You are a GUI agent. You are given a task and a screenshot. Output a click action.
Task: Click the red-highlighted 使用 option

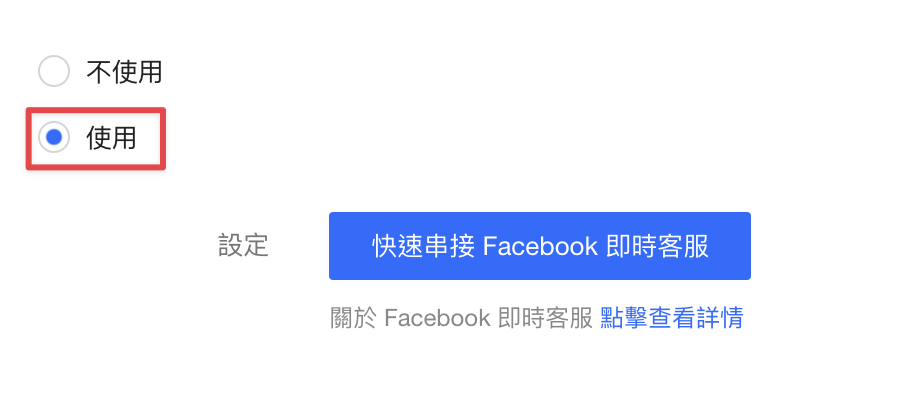(x=96, y=139)
